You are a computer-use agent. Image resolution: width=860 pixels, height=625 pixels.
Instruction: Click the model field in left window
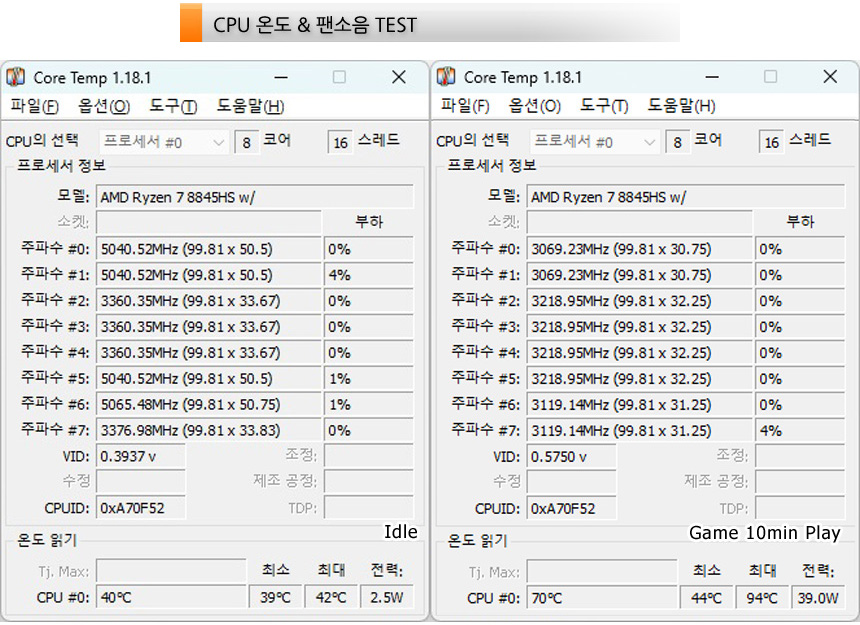(x=254, y=196)
